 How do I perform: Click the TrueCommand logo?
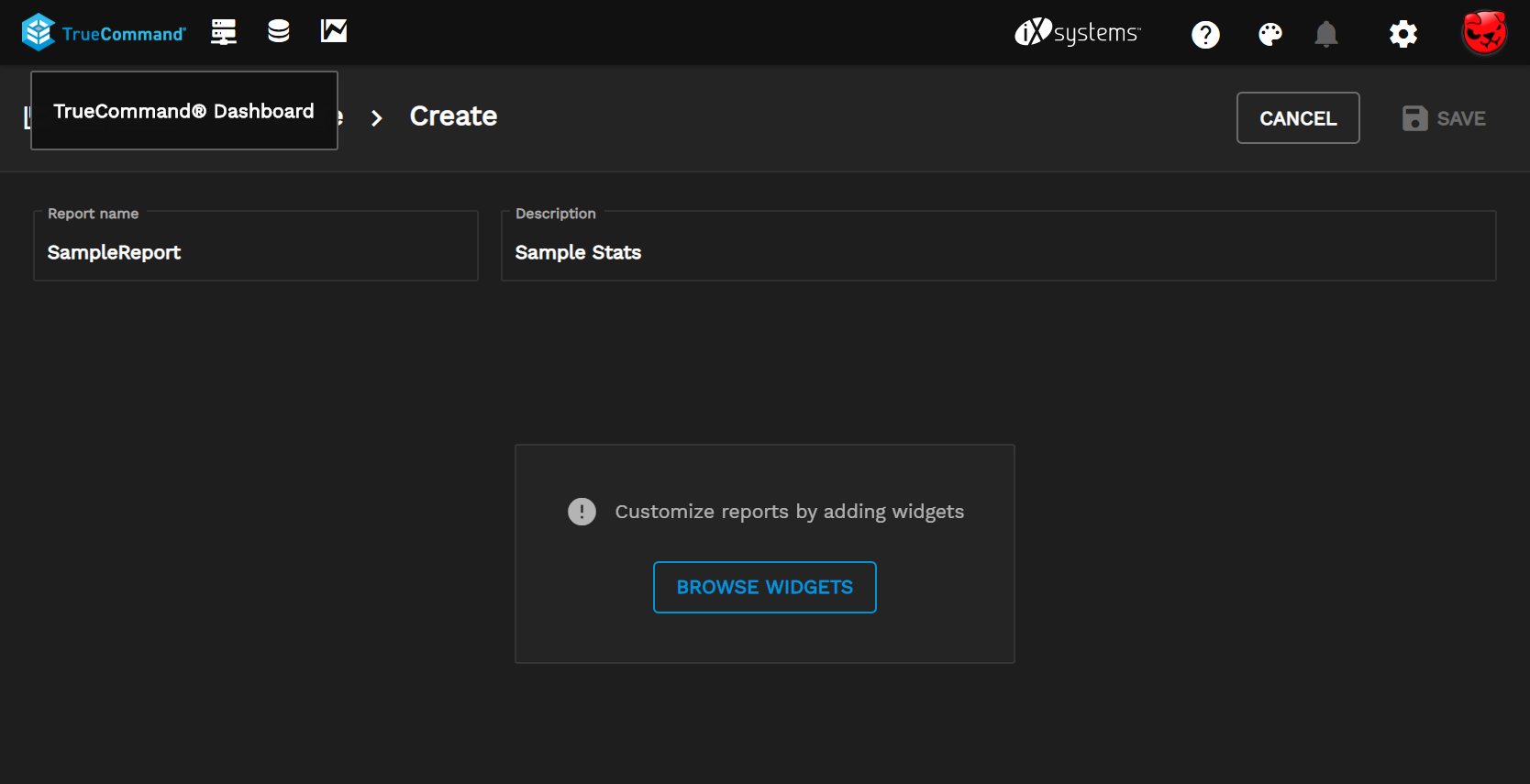point(103,33)
